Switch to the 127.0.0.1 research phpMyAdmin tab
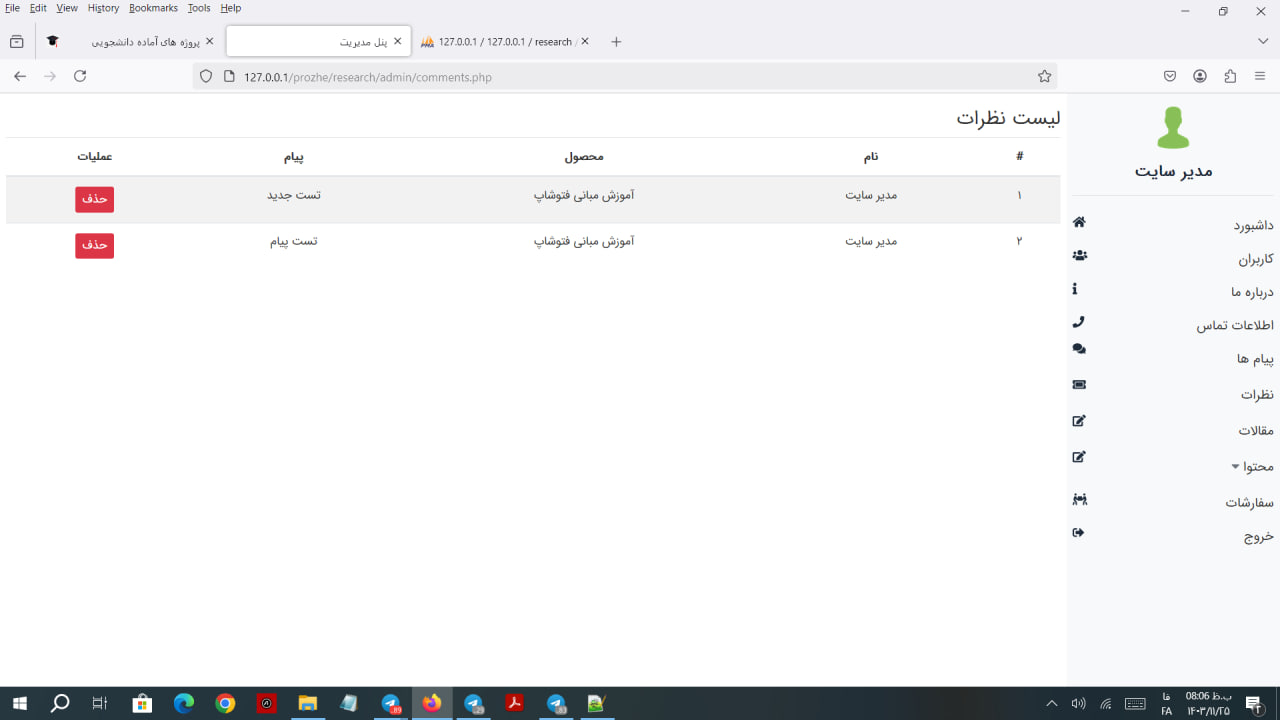1280x720 pixels. coord(505,41)
